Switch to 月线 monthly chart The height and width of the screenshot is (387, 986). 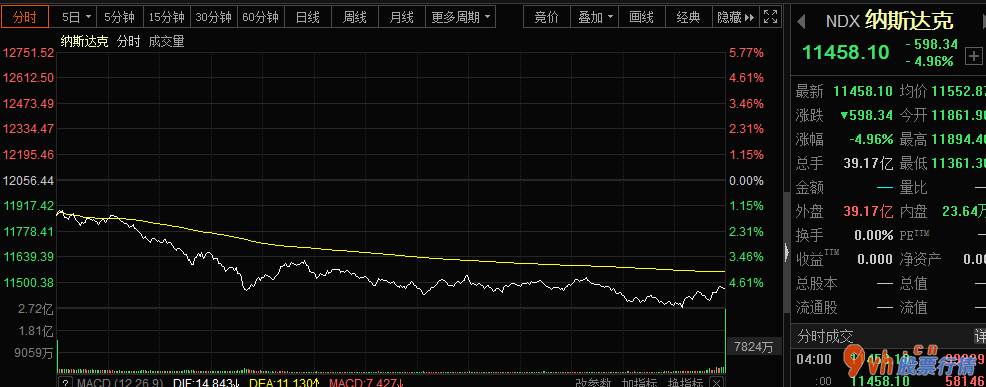(401, 17)
